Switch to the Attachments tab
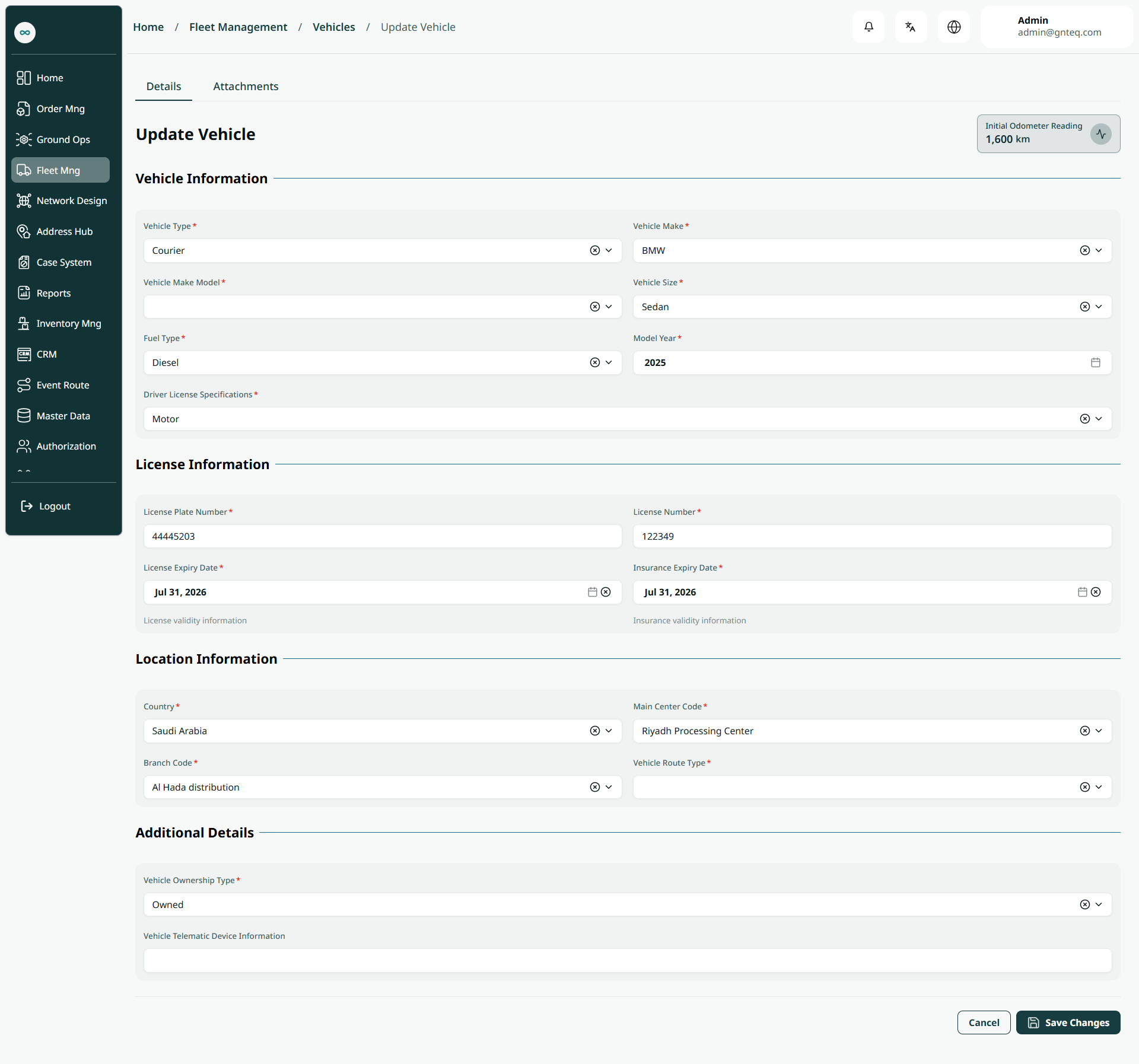 246,87
